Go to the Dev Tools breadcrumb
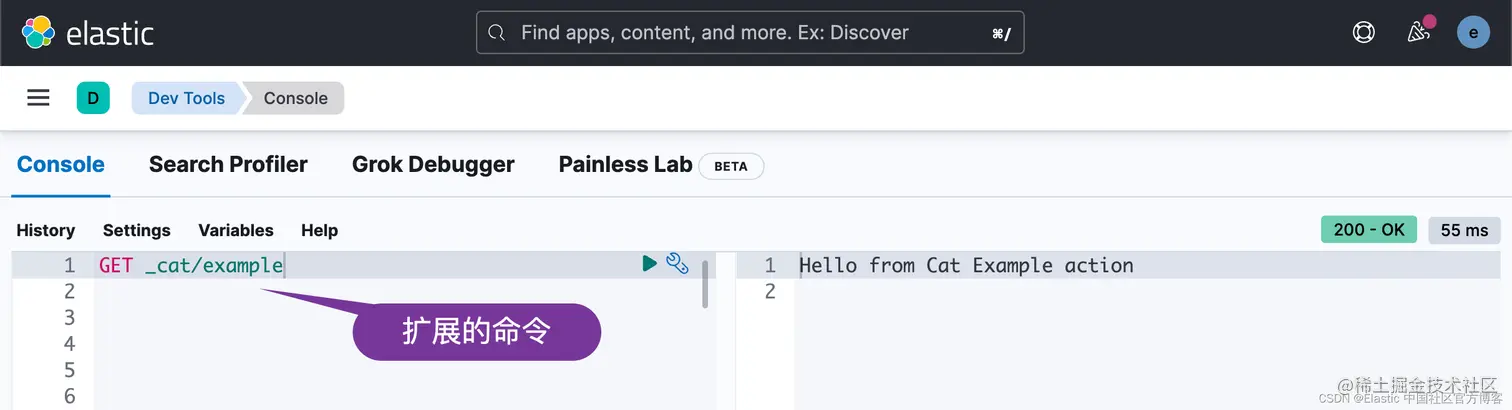Image resolution: width=1512 pixels, height=410 pixels. tap(186, 98)
